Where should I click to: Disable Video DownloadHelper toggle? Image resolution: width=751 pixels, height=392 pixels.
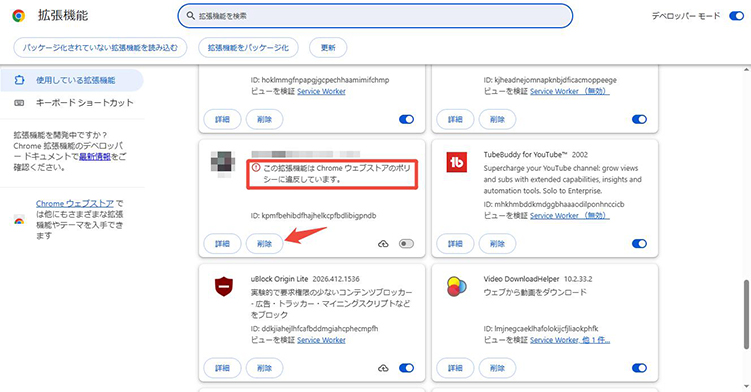pos(639,368)
